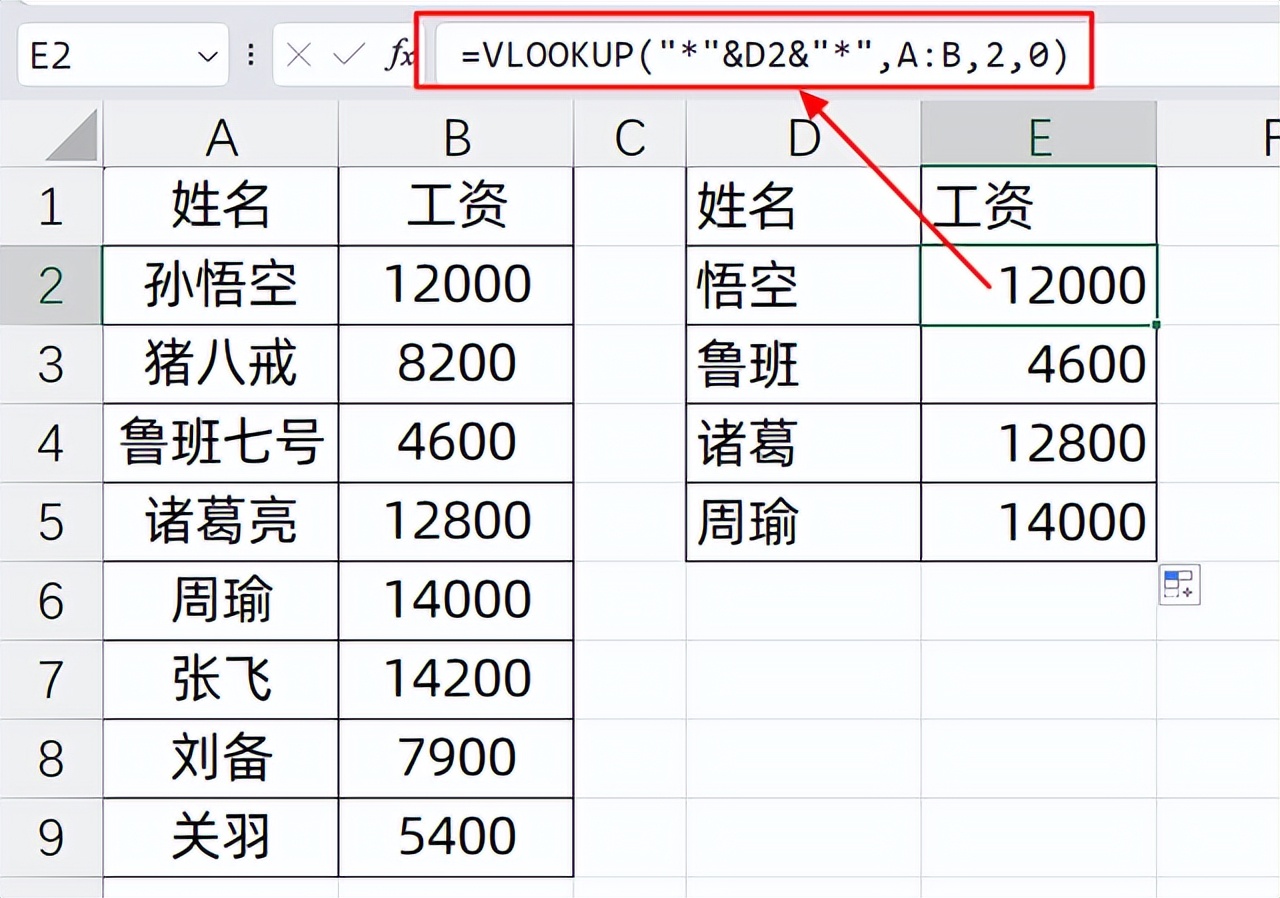
Task: Click cell B5 with value 12800
Action: 457,522
